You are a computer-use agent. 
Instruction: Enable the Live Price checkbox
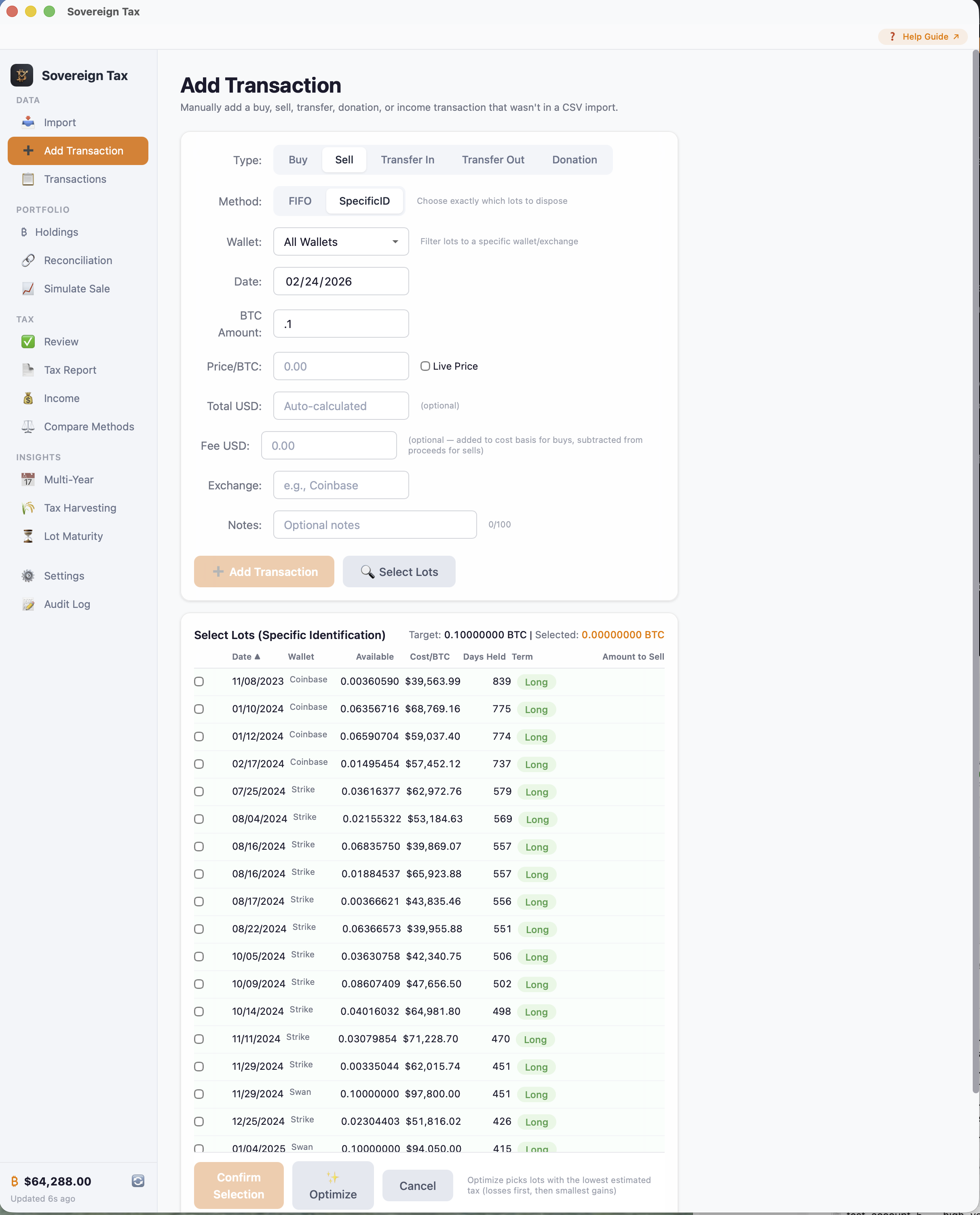[425, 366]
